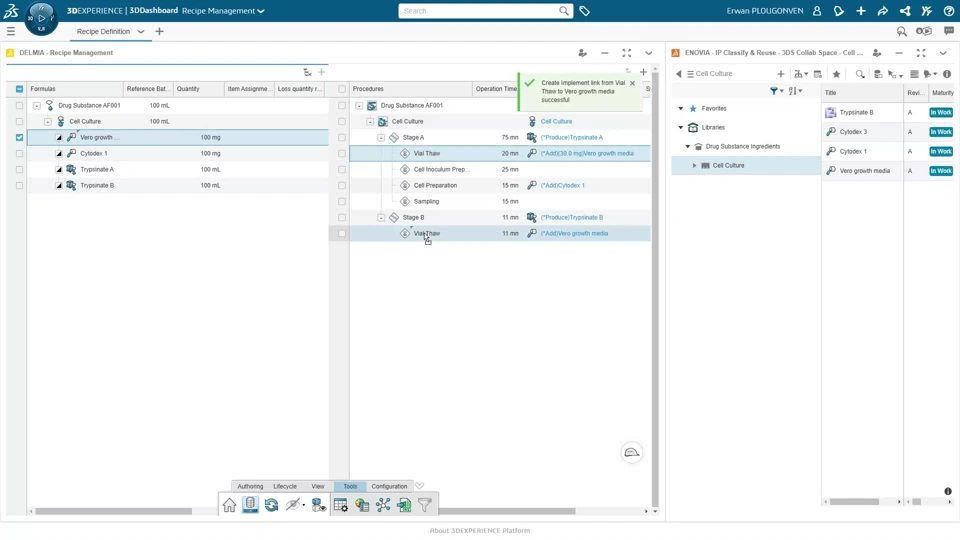Click the share arrow icon in top bar
Image resolution: width=960 pixels, height=540 pixels.
883,11
